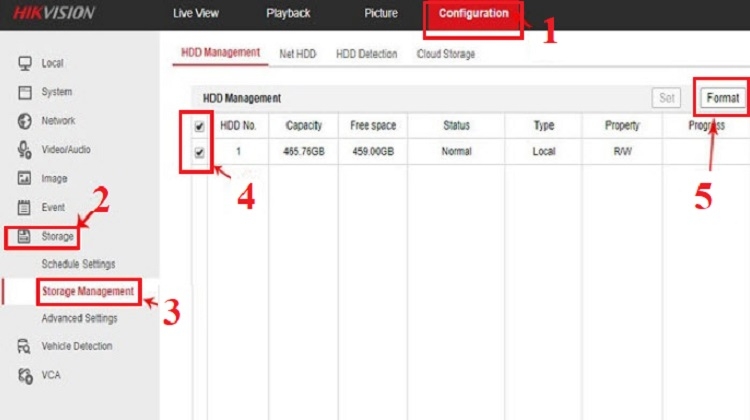The width and height of the screenshot is (750, 420).
Task: Click the Network globe icon
Action: (24, 121)
